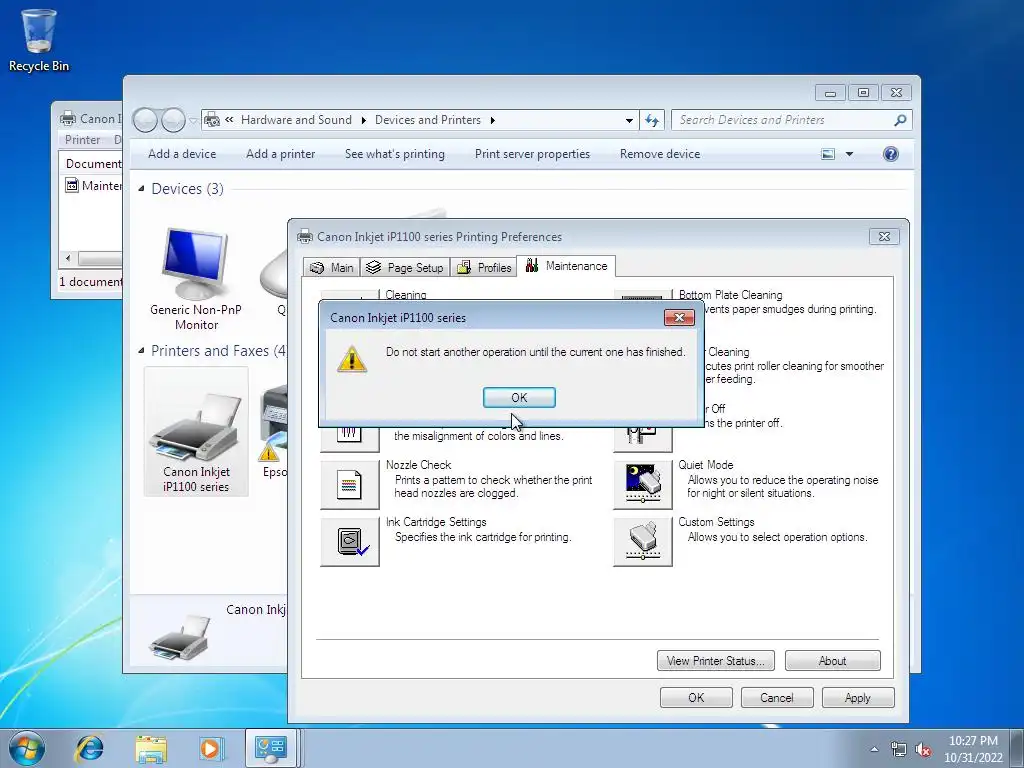Open the change view dropdown arrow
1024x768 pixels.
(x=850, y=154)
